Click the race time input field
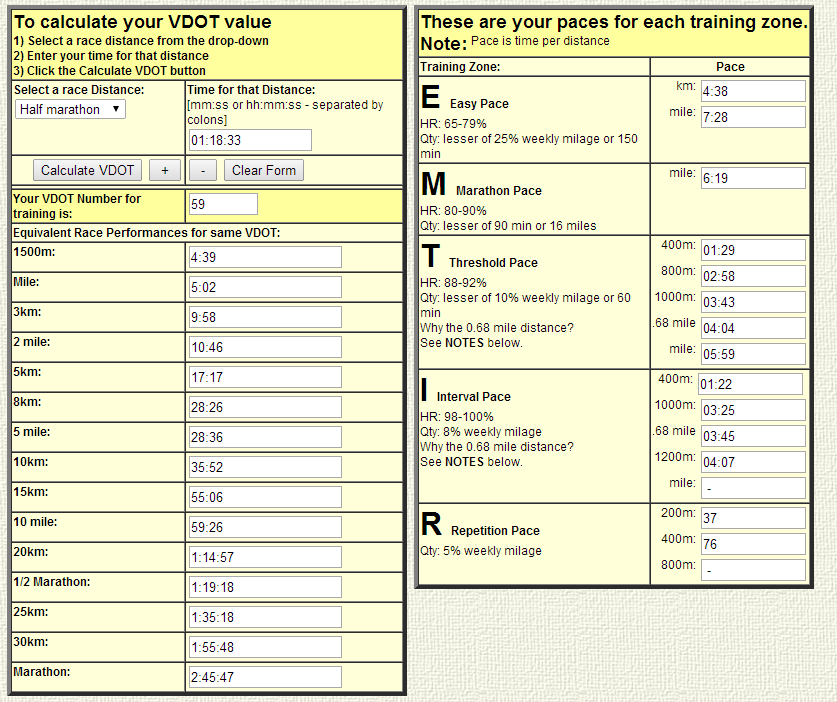Viewport: 837px width, 702px height. (249, 140)
